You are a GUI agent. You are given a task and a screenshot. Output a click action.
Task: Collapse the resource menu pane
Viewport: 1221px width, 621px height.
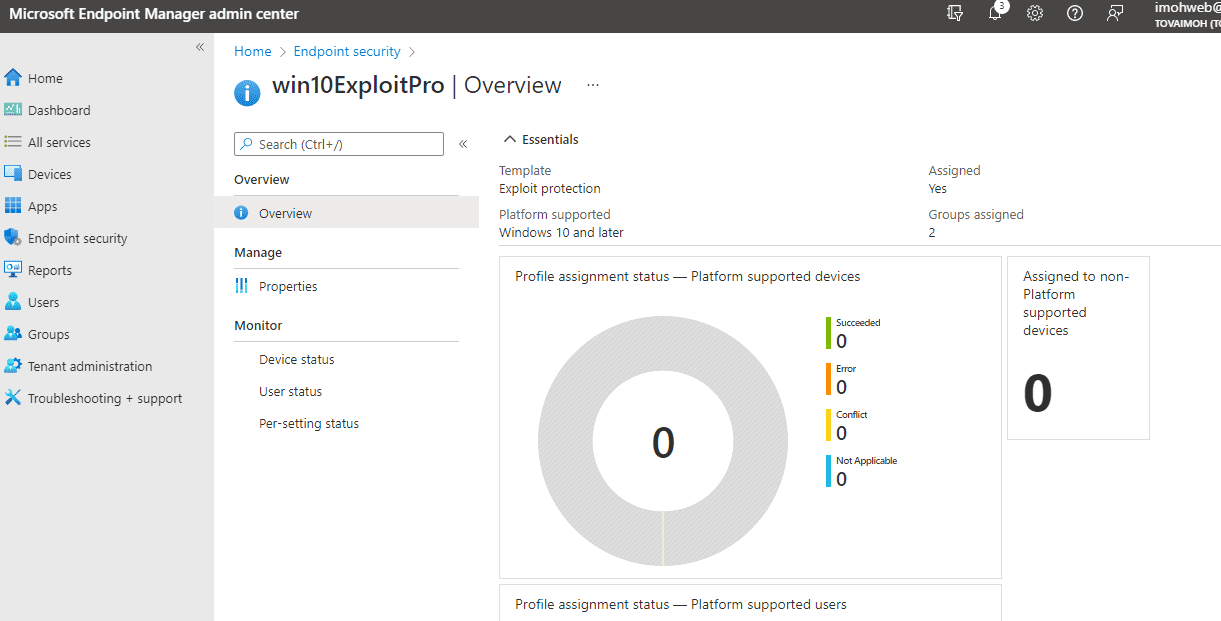[463, 144]
